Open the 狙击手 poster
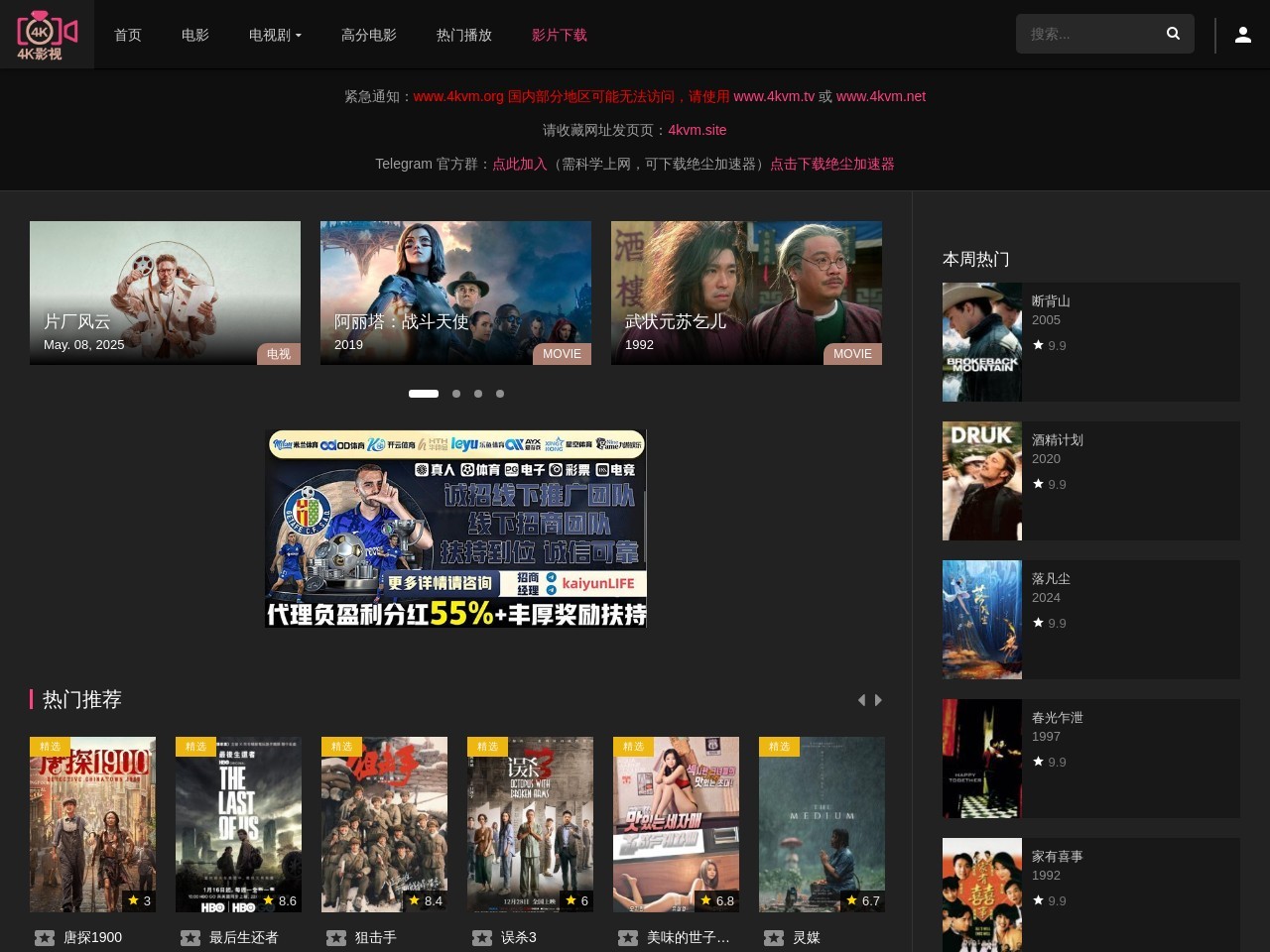Screen dimensions: 1270x952 pos(384,824)
